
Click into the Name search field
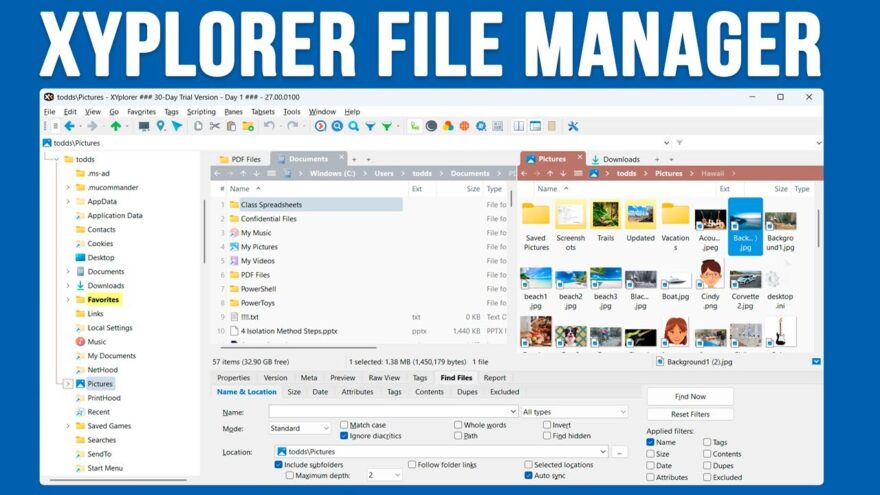[x=393, y=412]
